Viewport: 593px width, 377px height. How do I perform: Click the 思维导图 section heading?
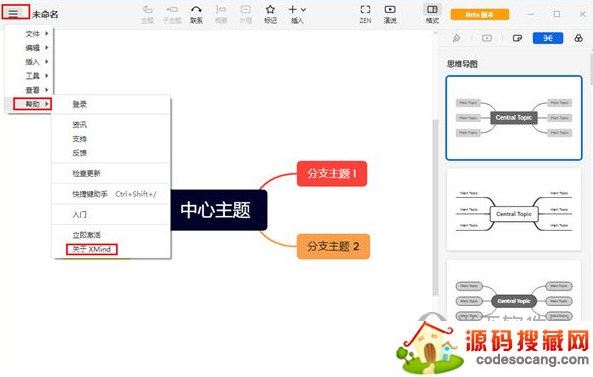[x=462, y=64]
